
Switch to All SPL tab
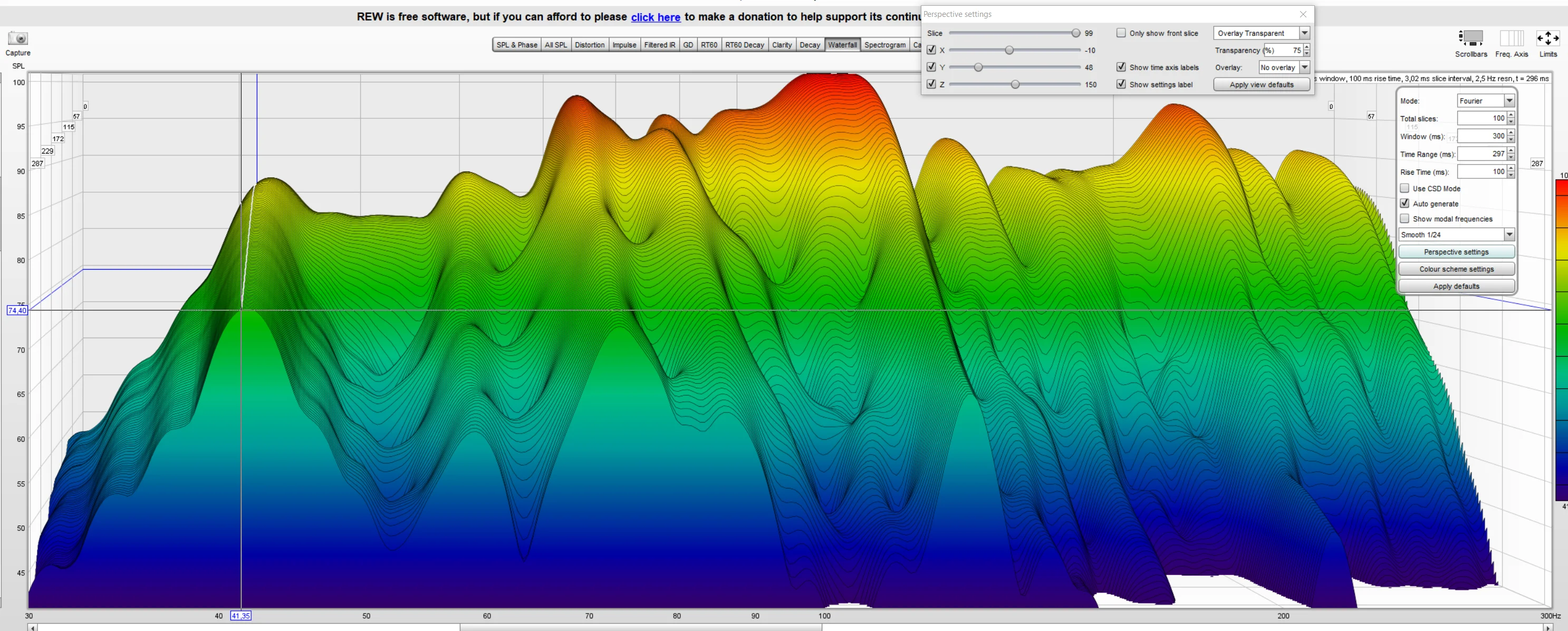pos(556,44)
